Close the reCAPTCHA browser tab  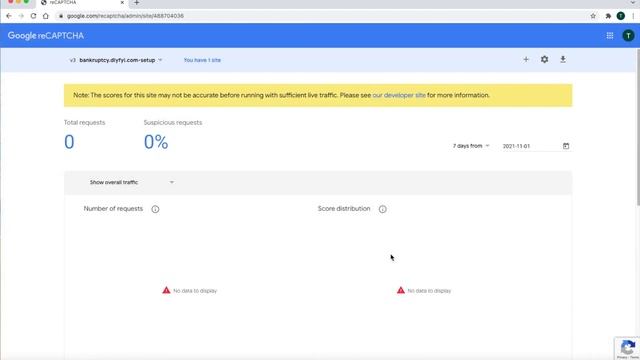(122, 2)
